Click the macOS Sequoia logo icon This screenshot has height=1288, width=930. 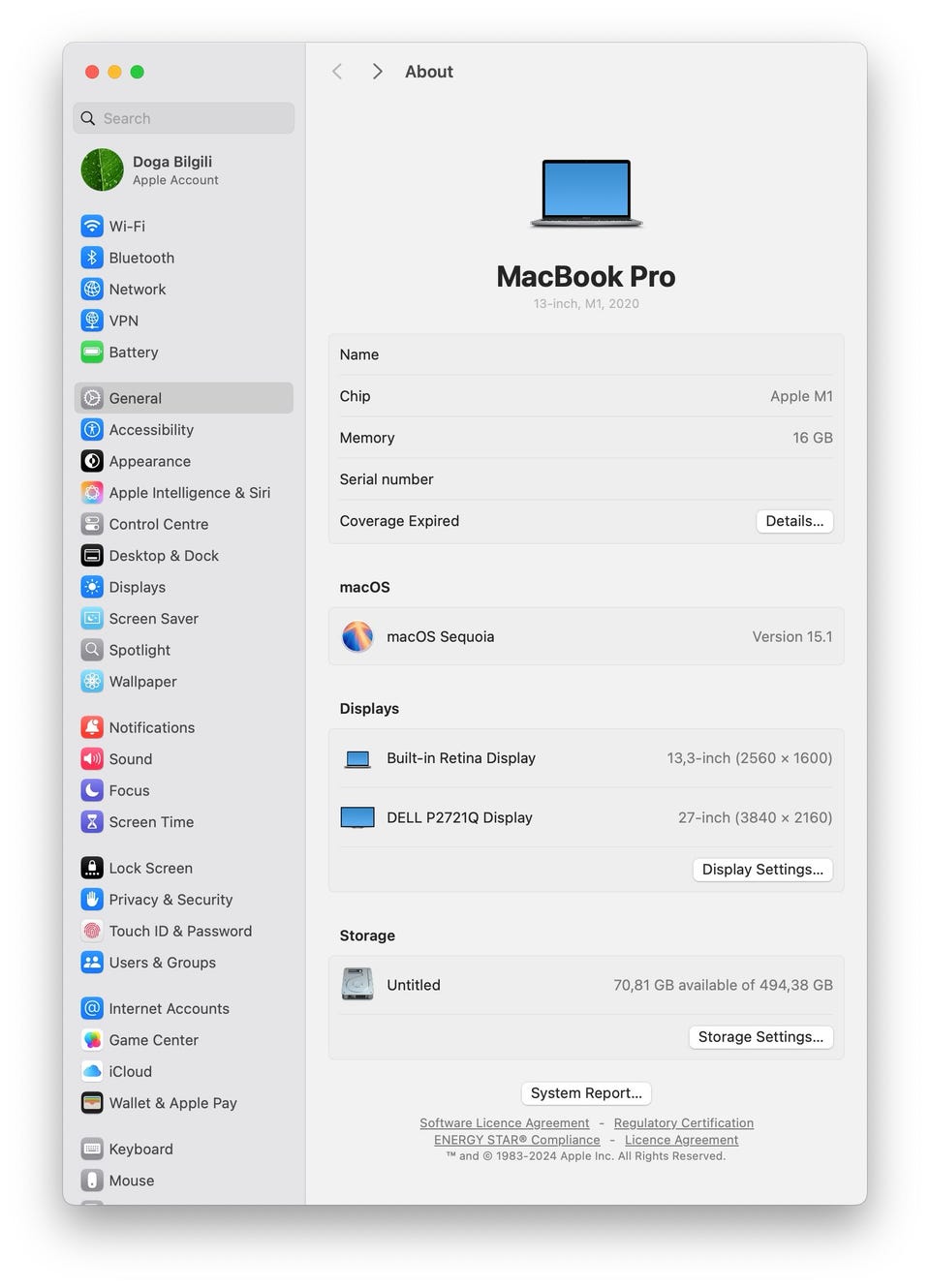point(357,636)
